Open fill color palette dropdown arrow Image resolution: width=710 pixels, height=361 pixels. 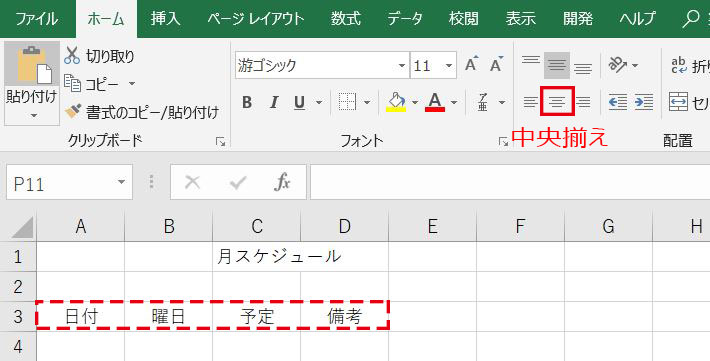(414, 102)
